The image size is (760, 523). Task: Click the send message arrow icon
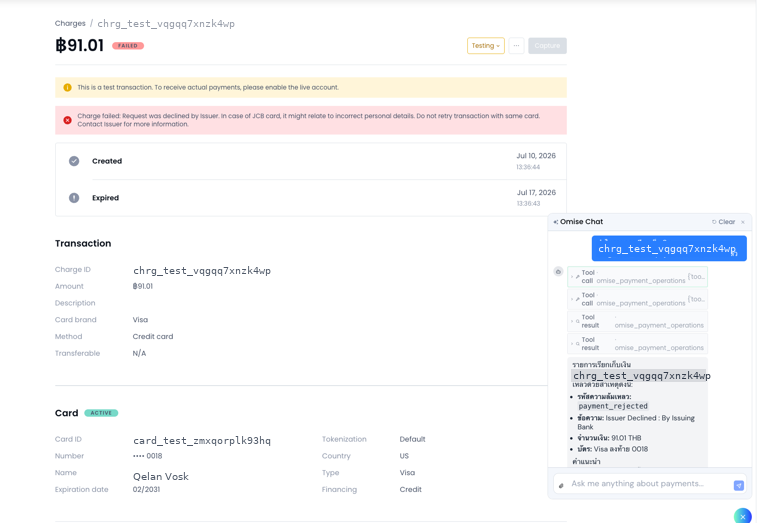pos(739,485)
